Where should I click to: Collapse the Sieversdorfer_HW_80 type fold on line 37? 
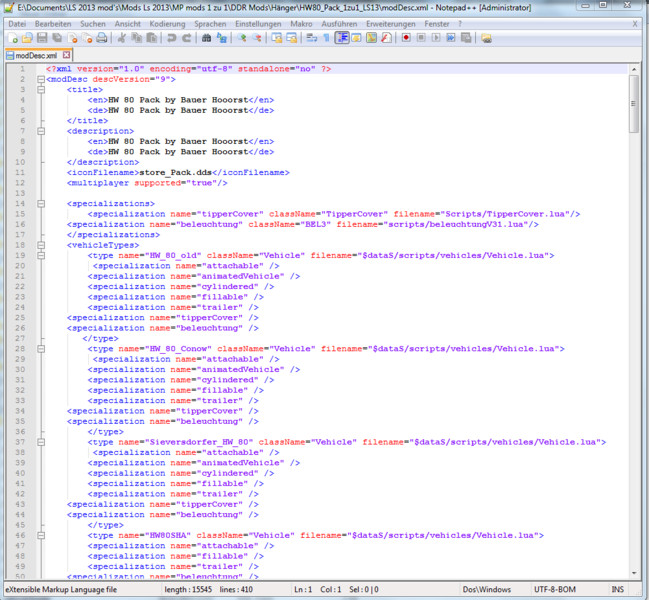(x=41, y=442)
